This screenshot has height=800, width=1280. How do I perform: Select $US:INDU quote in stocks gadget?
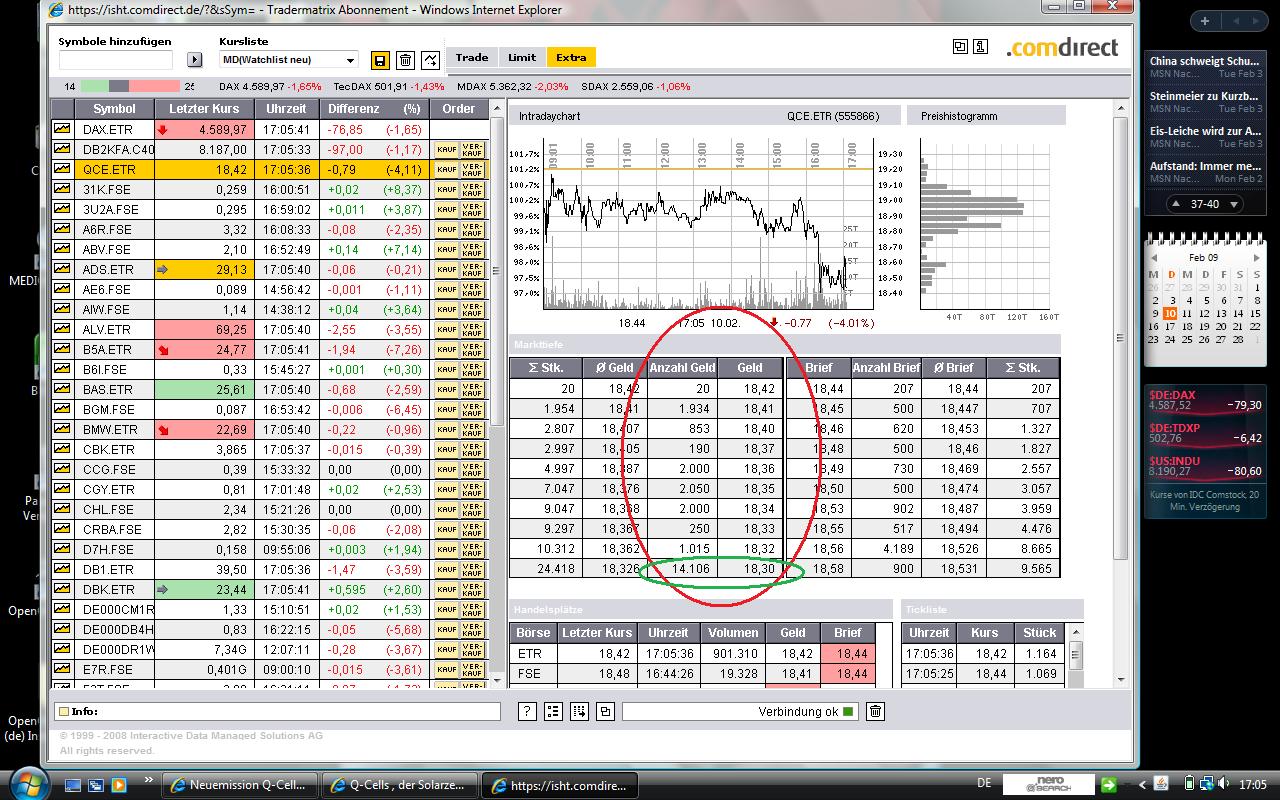tap(1205, 466)
